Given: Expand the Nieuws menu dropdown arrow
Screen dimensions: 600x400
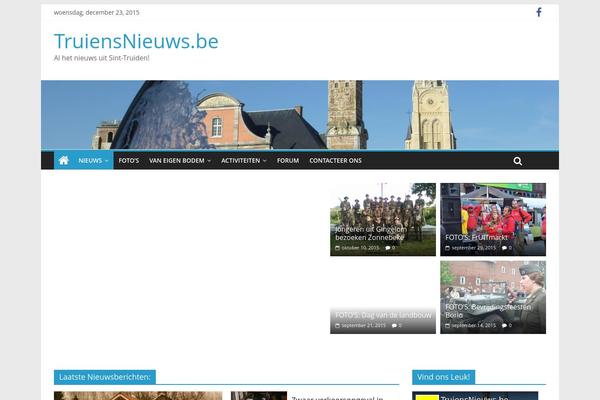Looking at the screenshot, I should pos(107,161).
